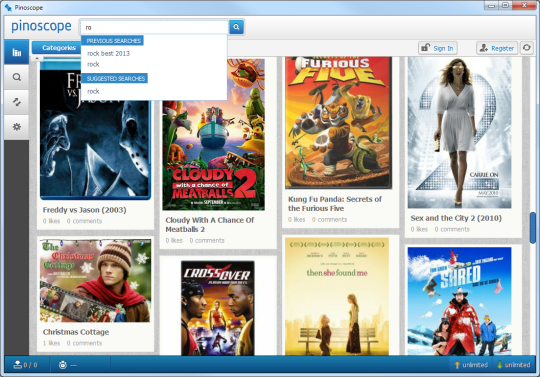Image resolution: width=540 pixels, height=377 pixels.
Task: Click '0 comments' under Kung Fu Panda
Action: [330, 219]
